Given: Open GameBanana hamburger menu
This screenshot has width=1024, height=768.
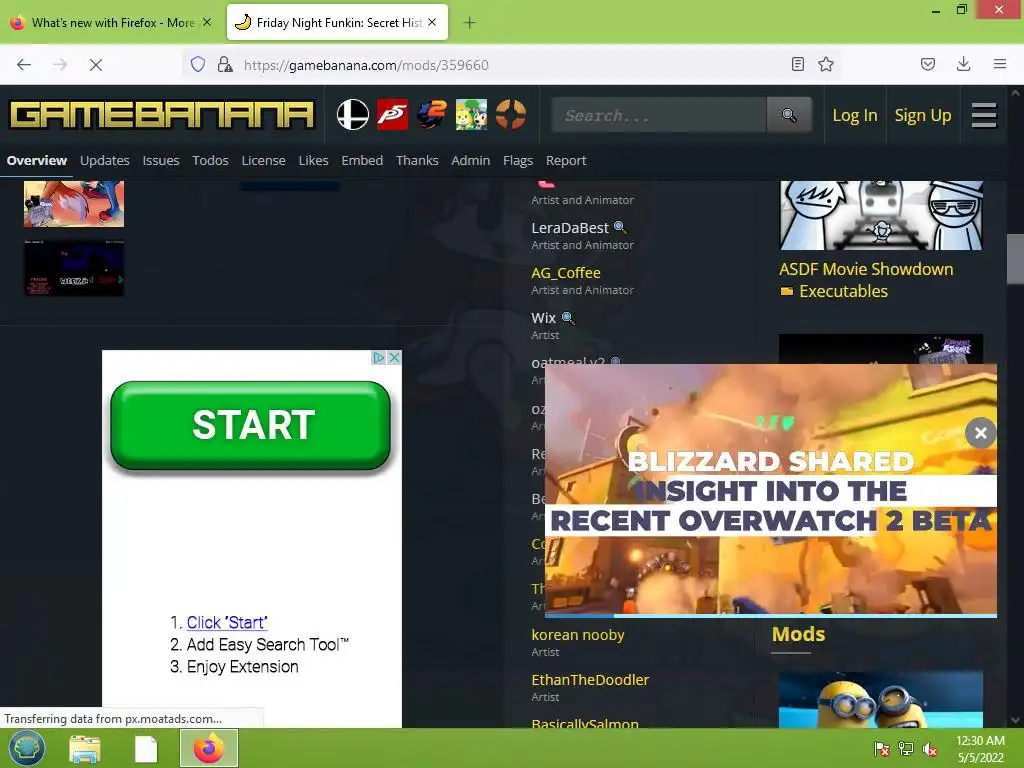Looking at the screenshot, I should 984,116.
